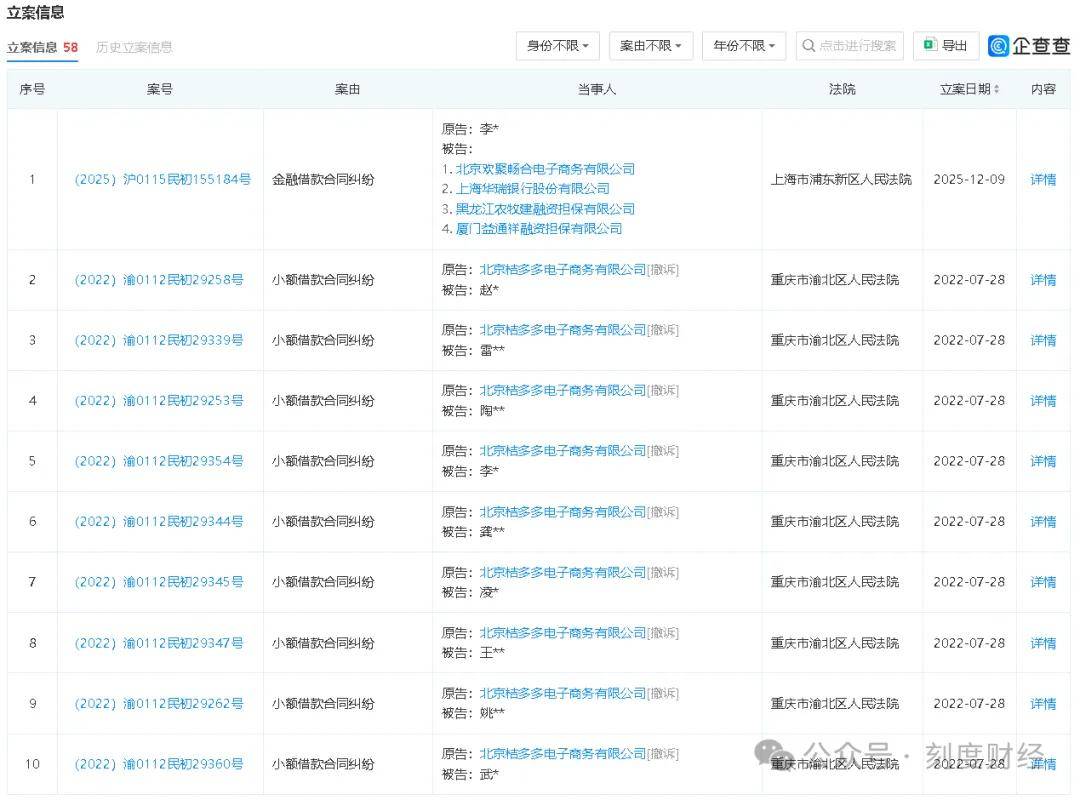
Task: Open case (2022)渝0112民初29345号
Action: point(158,582)
